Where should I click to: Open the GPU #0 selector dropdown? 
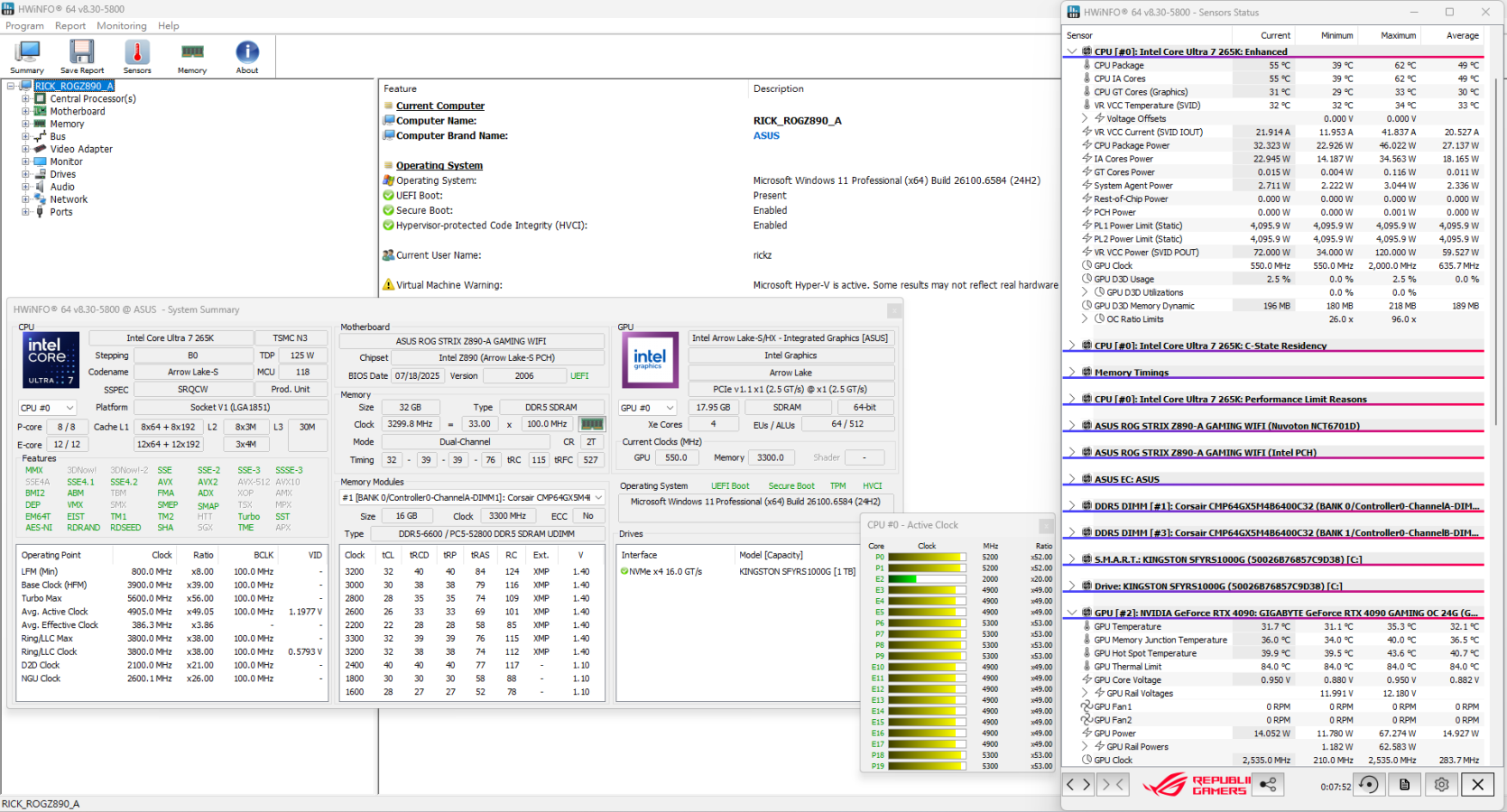[x=647, y=408]
